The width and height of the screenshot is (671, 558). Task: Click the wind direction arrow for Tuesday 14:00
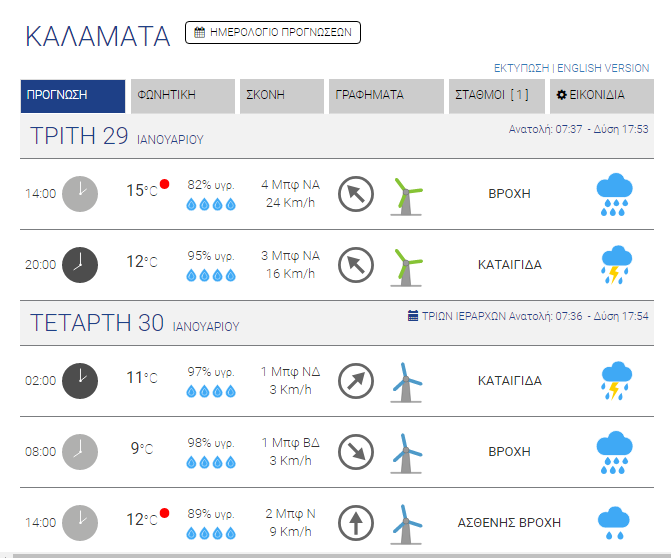coord(356,194)
